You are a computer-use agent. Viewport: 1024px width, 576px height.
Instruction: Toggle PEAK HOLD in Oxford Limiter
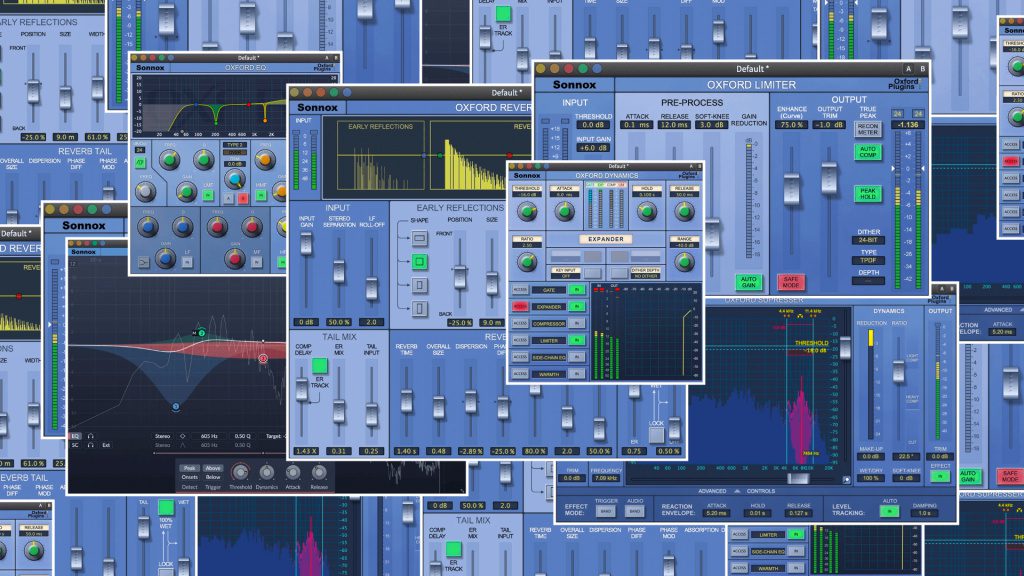click(867, 193)
